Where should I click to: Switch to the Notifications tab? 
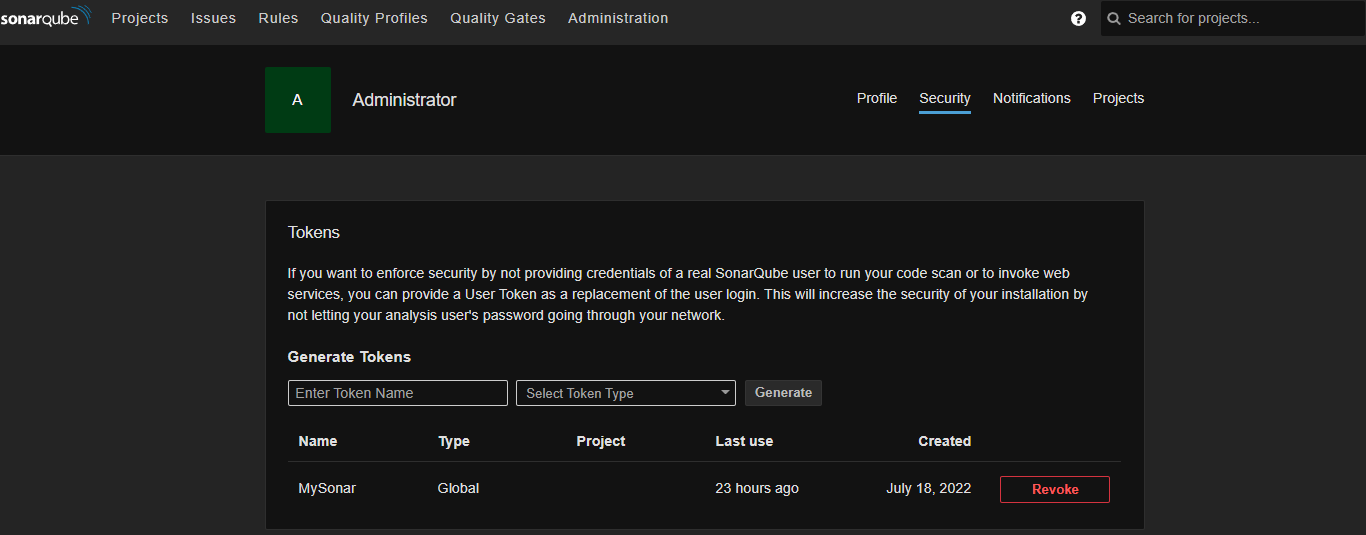tap(1032, 98)
